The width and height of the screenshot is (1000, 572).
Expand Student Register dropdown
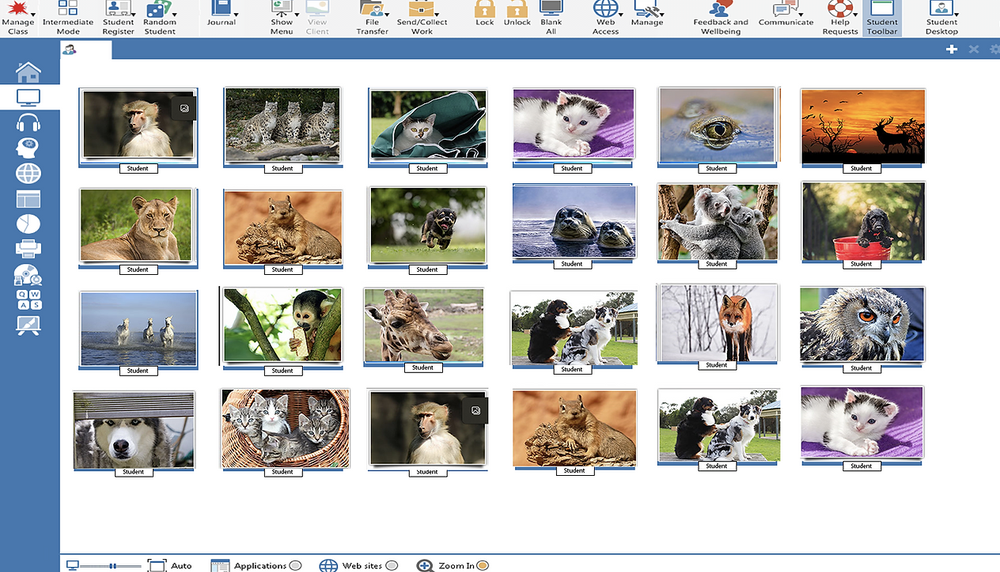pyautogui.click(x=133, y=14)
